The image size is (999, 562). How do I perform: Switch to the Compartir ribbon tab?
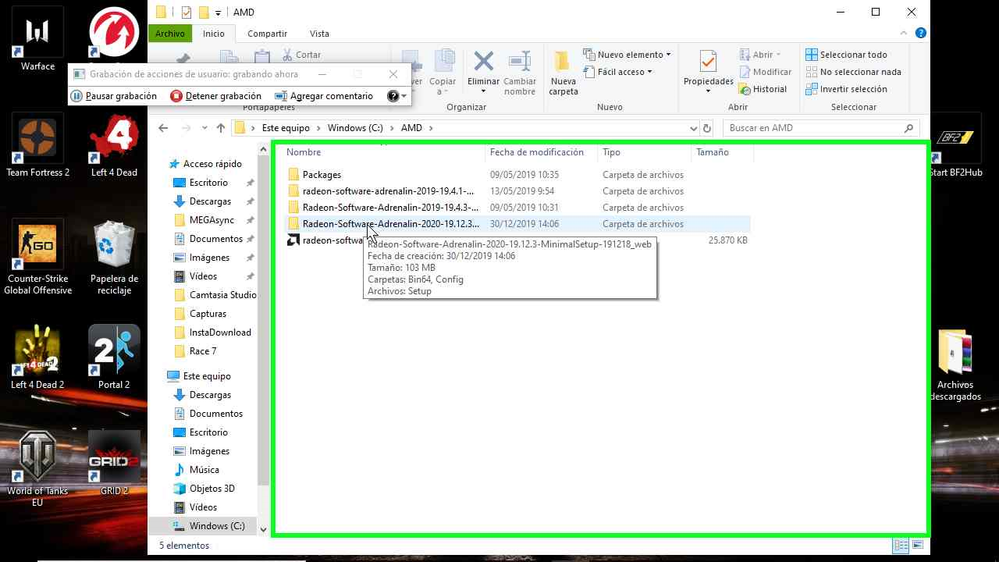point(267,34)
